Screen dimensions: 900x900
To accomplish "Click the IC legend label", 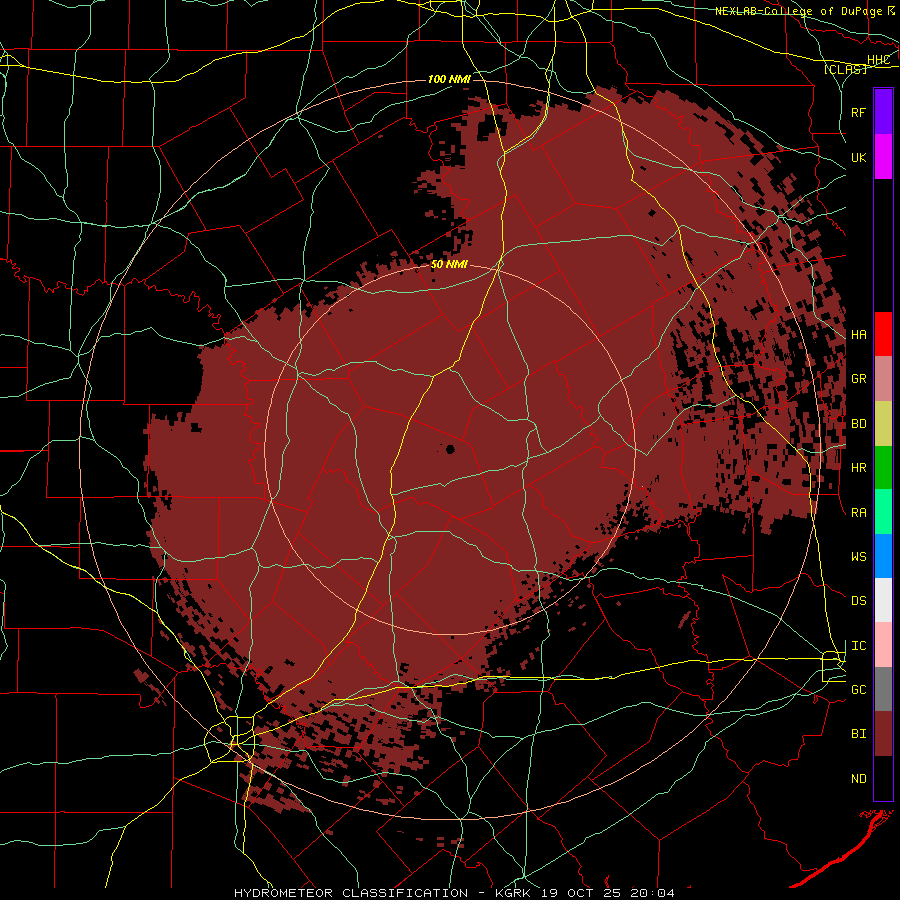I will 858,646.
